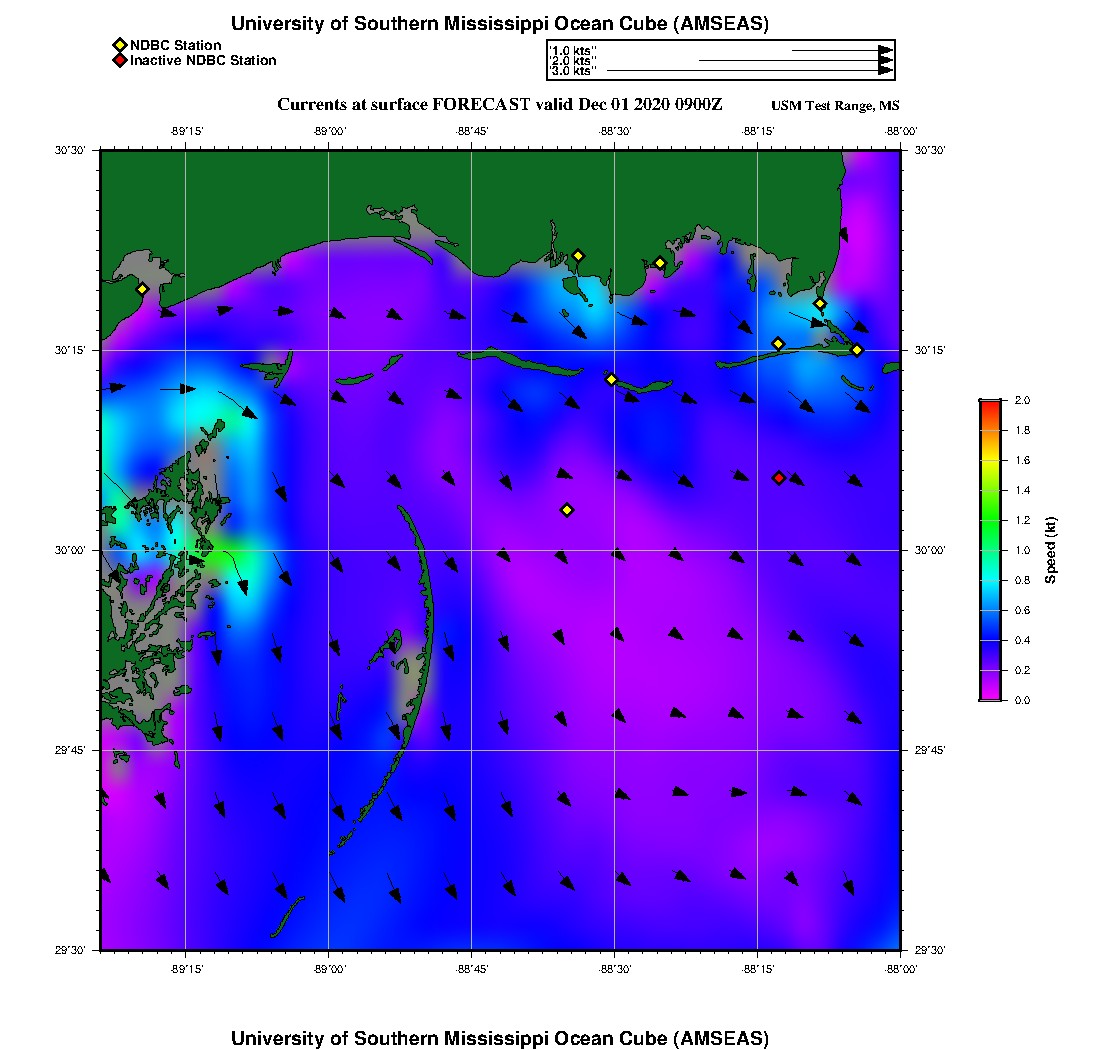Screen dimensions: 1100x1050
Task: Click the 1.0 kts arrow in scale legend
Action: click(x=840, y=50)
